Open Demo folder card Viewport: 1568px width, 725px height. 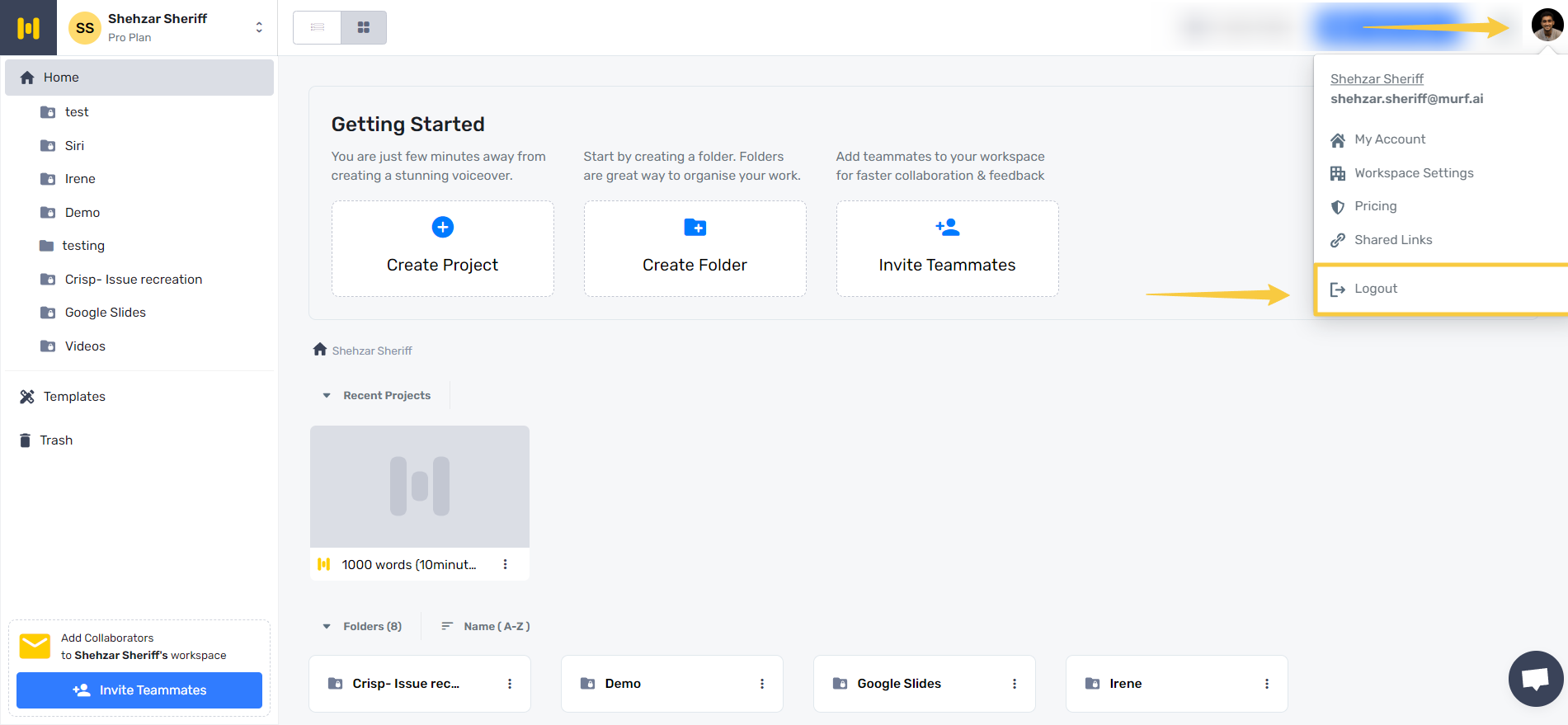click(x=672, y=684)
